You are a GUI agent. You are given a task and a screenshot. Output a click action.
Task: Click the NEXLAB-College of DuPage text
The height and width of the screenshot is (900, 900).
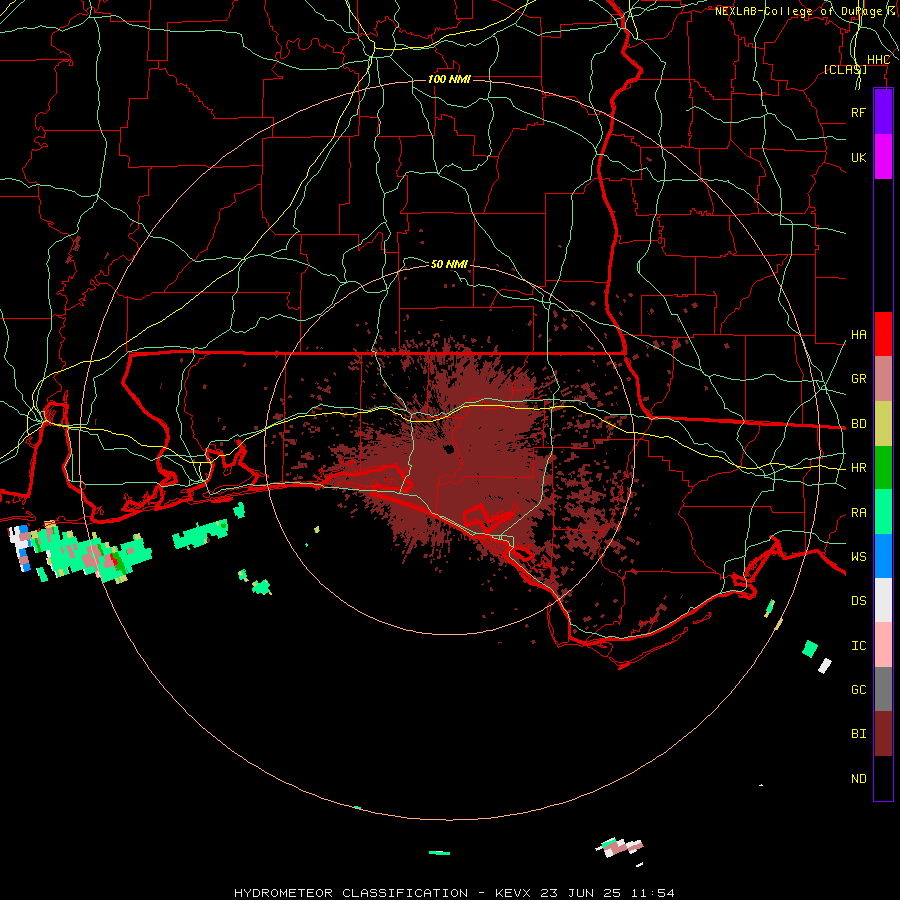coord(798,11)
